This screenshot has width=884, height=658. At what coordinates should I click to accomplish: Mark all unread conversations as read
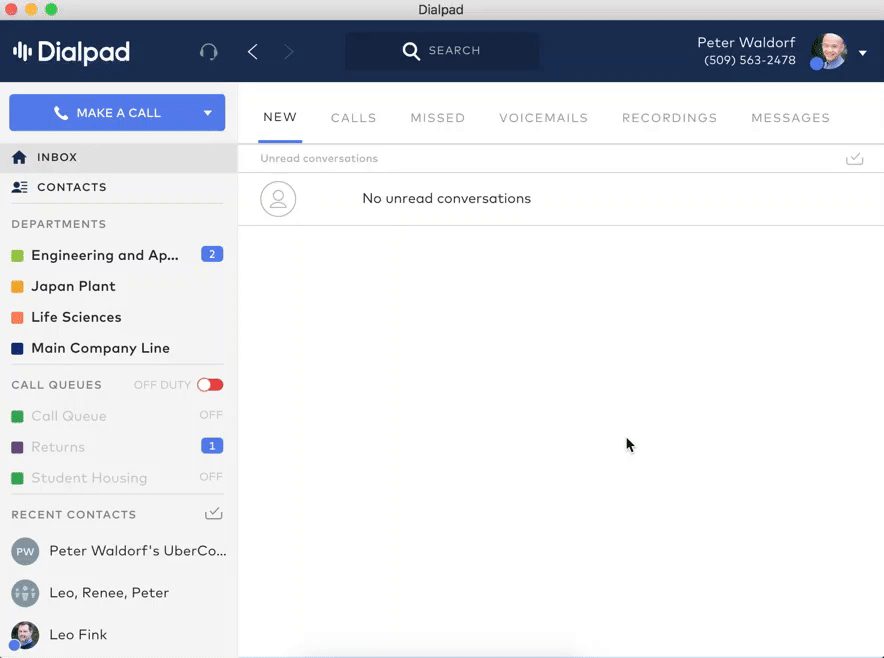855,158
